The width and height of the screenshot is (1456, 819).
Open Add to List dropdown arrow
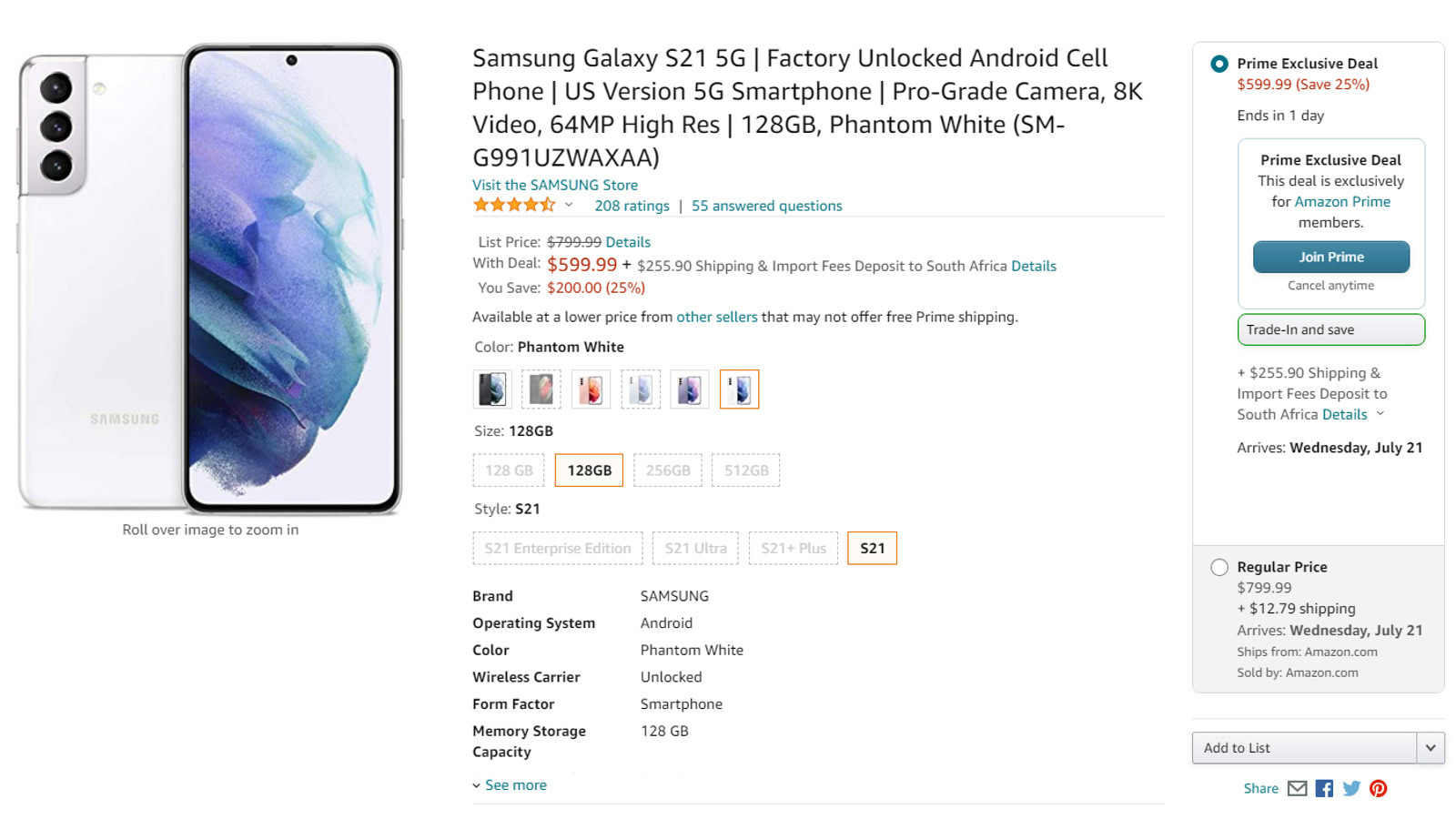point(1431,748)
